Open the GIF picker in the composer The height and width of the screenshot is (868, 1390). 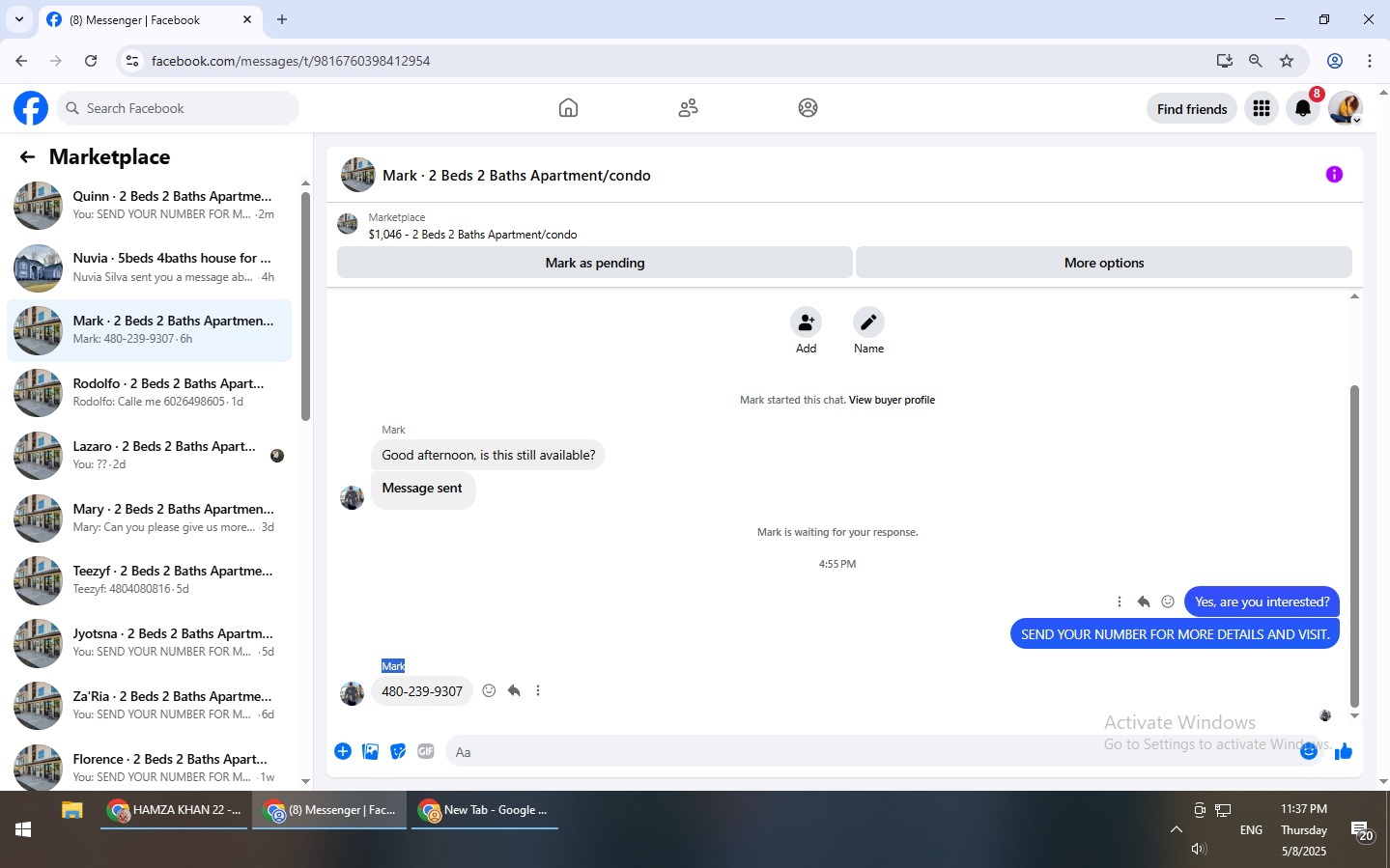pos(426,751)
